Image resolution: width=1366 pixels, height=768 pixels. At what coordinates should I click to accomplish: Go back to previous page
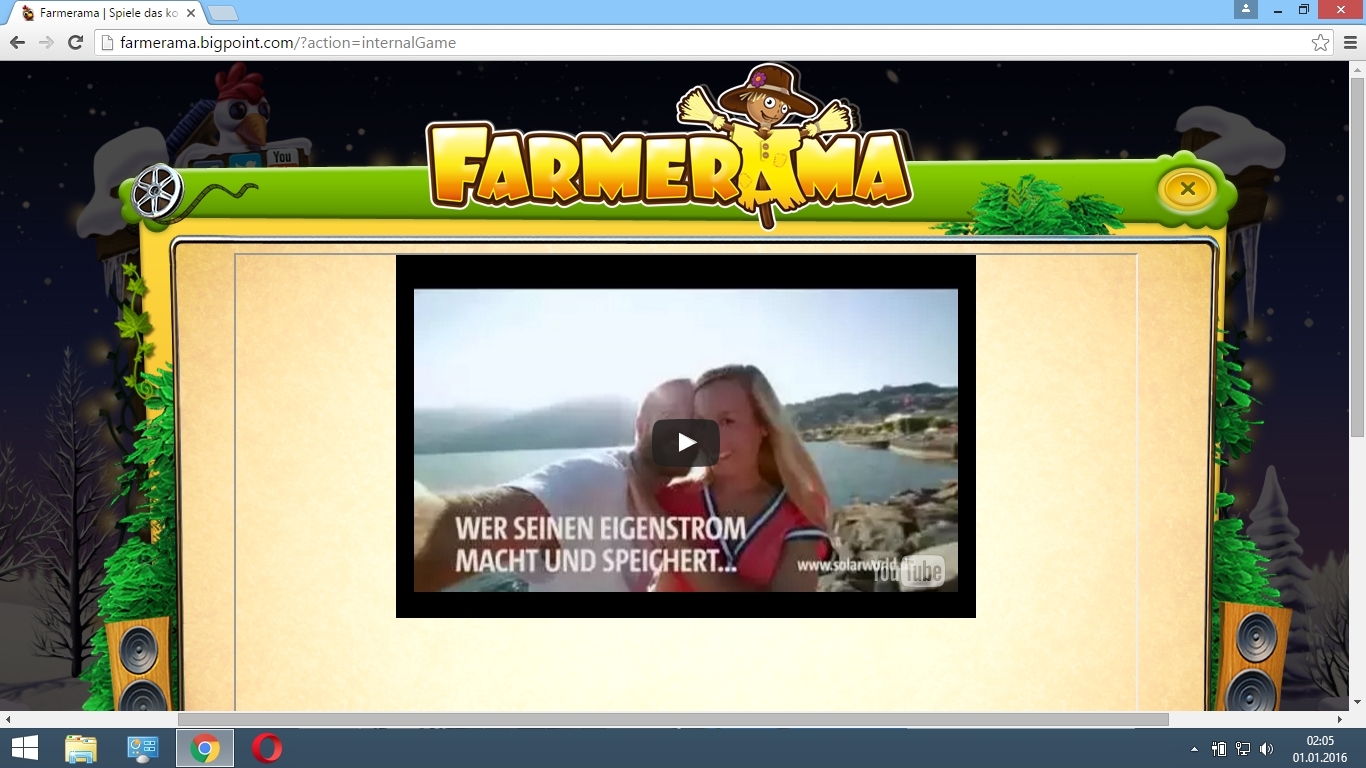[17, 43]
